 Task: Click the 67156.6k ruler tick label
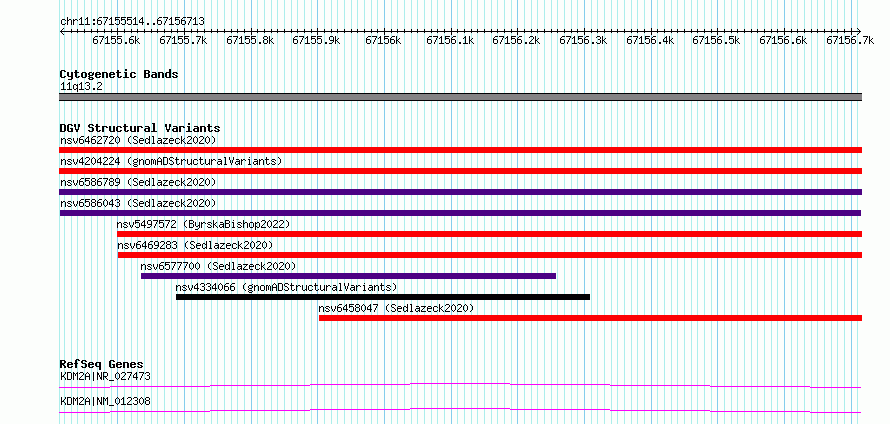(x=783, y=40)
